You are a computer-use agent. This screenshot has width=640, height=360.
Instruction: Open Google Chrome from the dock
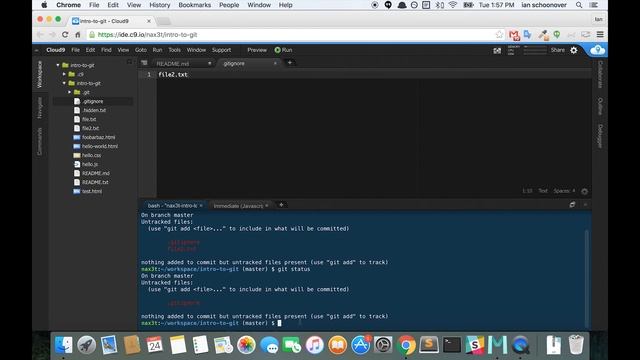pyautogui.click(x=406, y=345)
